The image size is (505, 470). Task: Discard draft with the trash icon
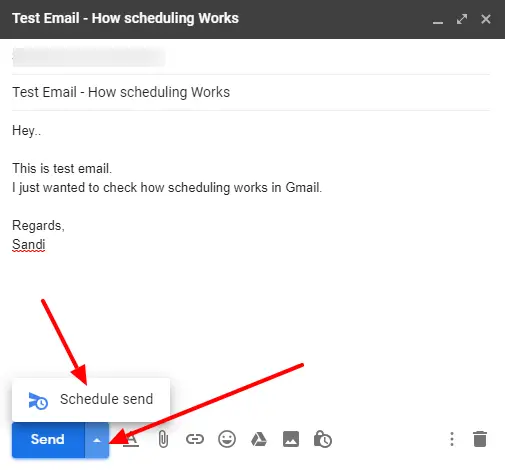point(480,439)
